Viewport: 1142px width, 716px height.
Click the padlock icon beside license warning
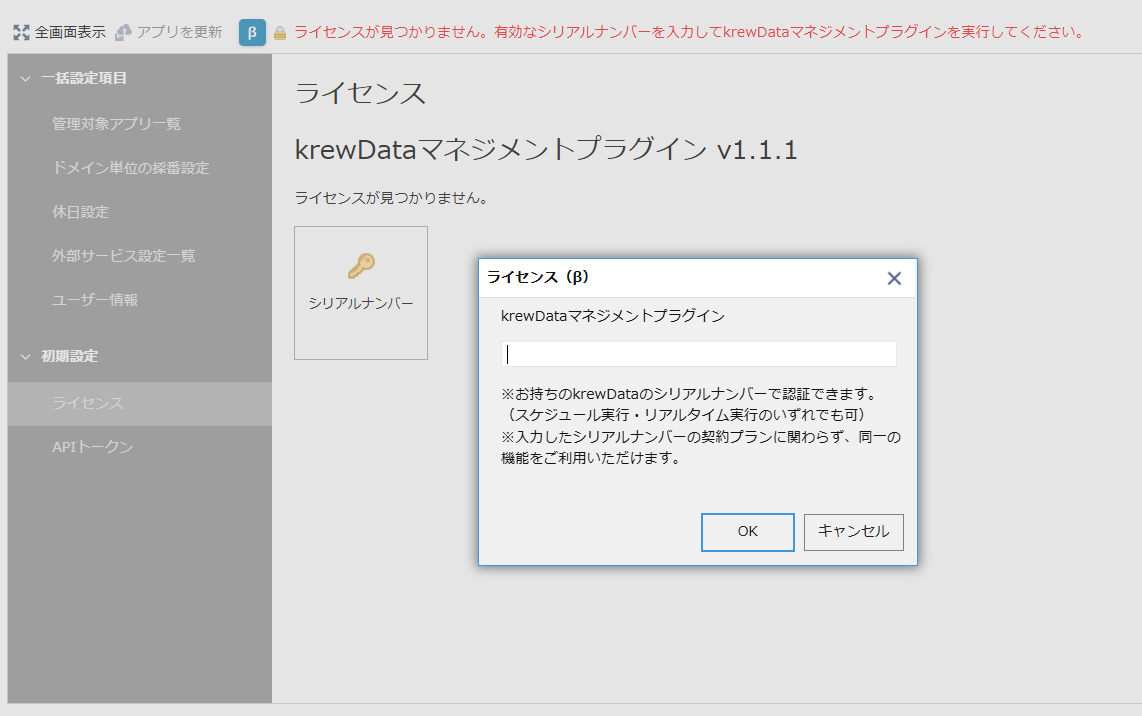coord(280,33)
